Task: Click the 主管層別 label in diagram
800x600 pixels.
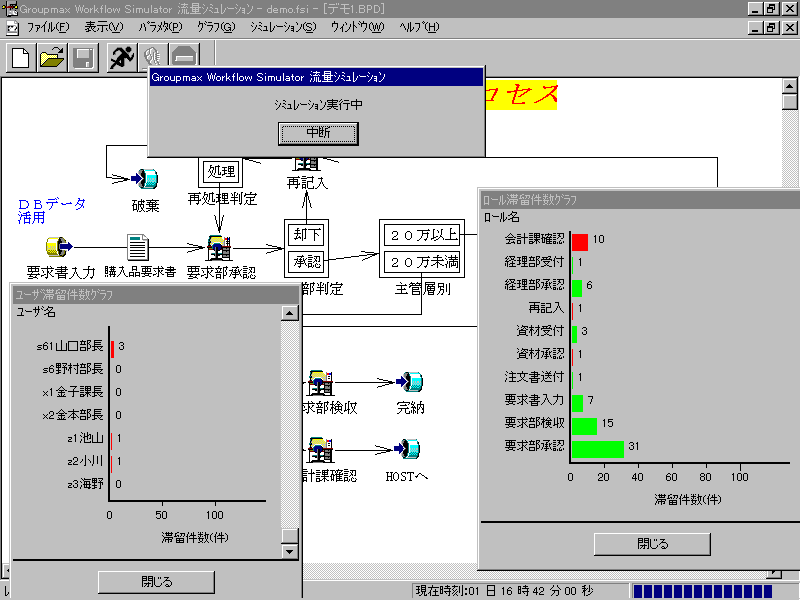Action: click(422, 289)
